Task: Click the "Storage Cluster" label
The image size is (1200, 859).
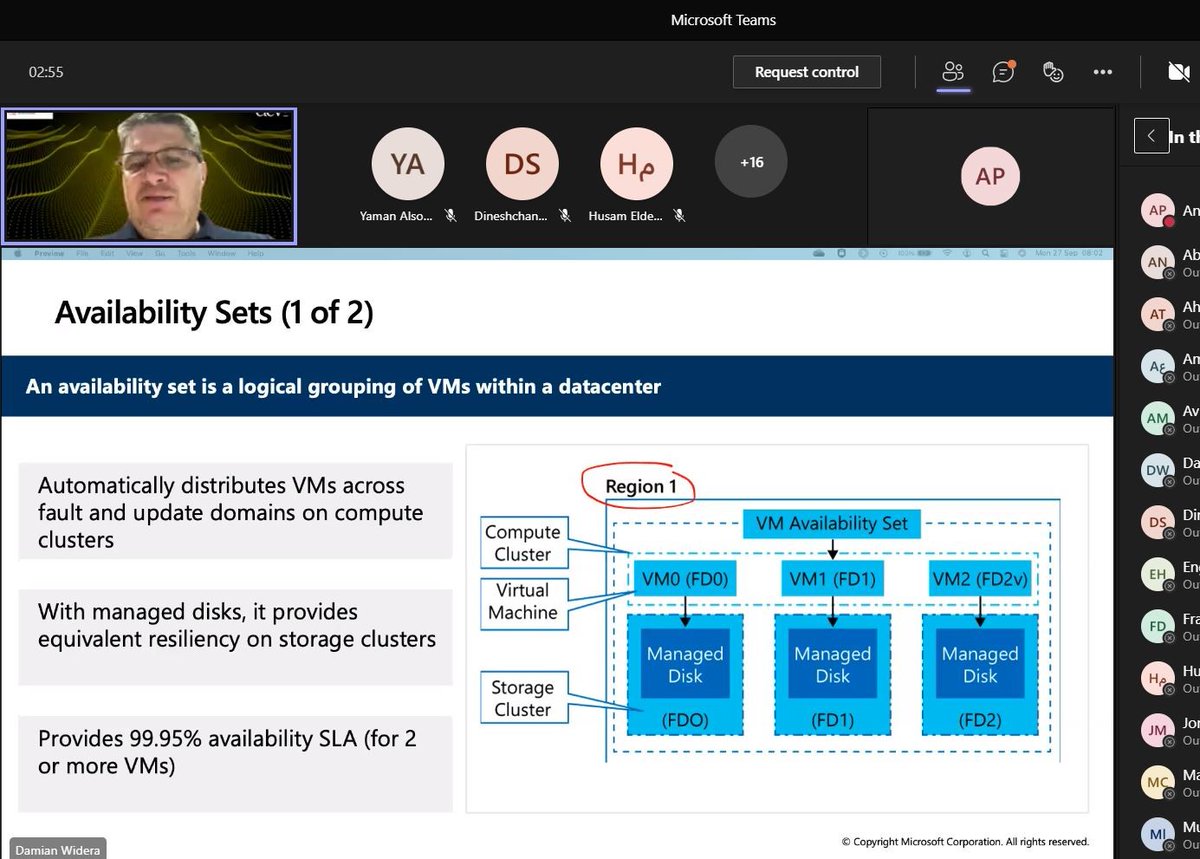Action: pyautogui.click(x=522, y=698)
